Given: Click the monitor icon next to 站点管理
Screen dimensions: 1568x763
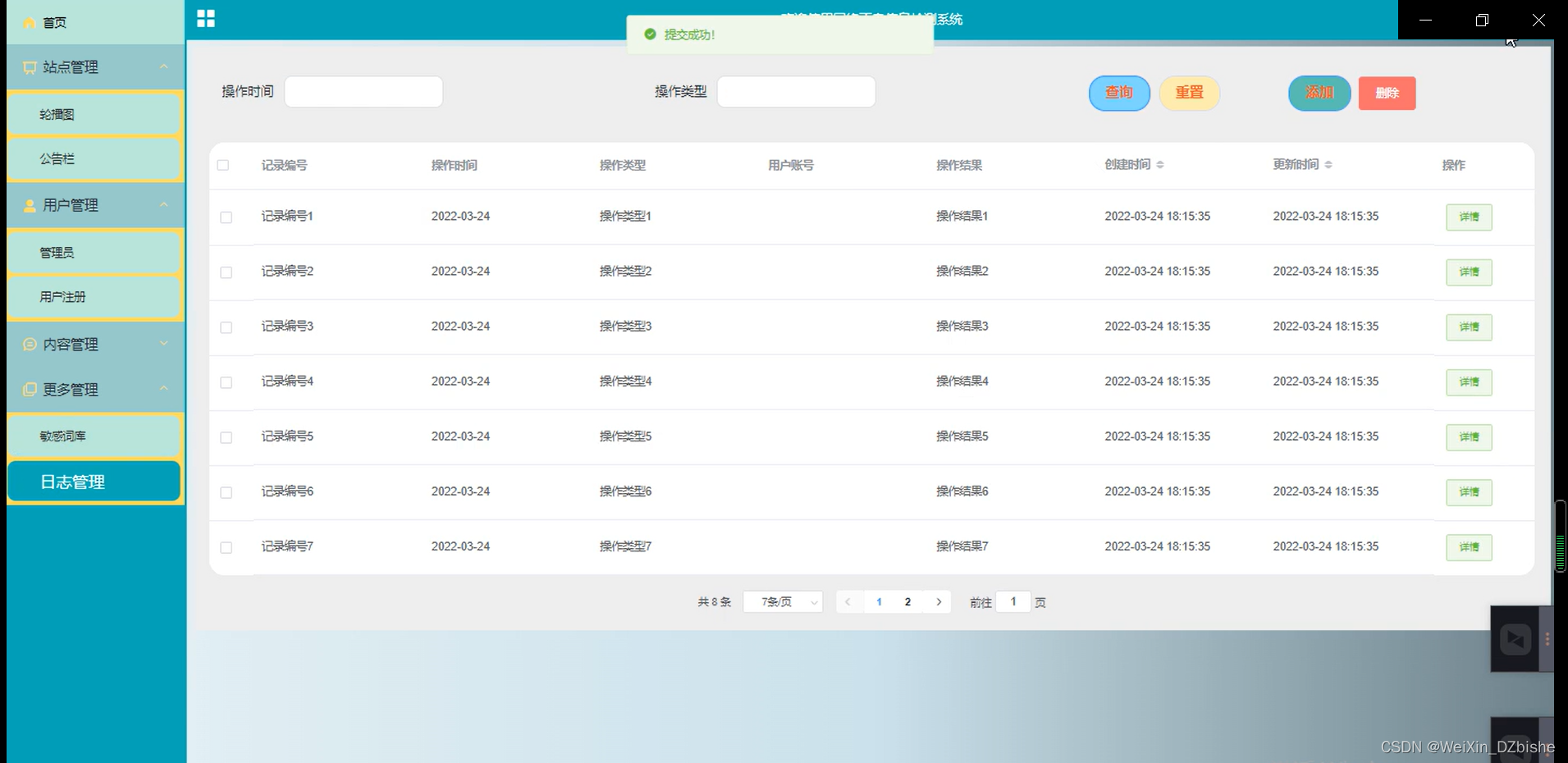Looking at the screenshot, I should (x=27, y=67).
